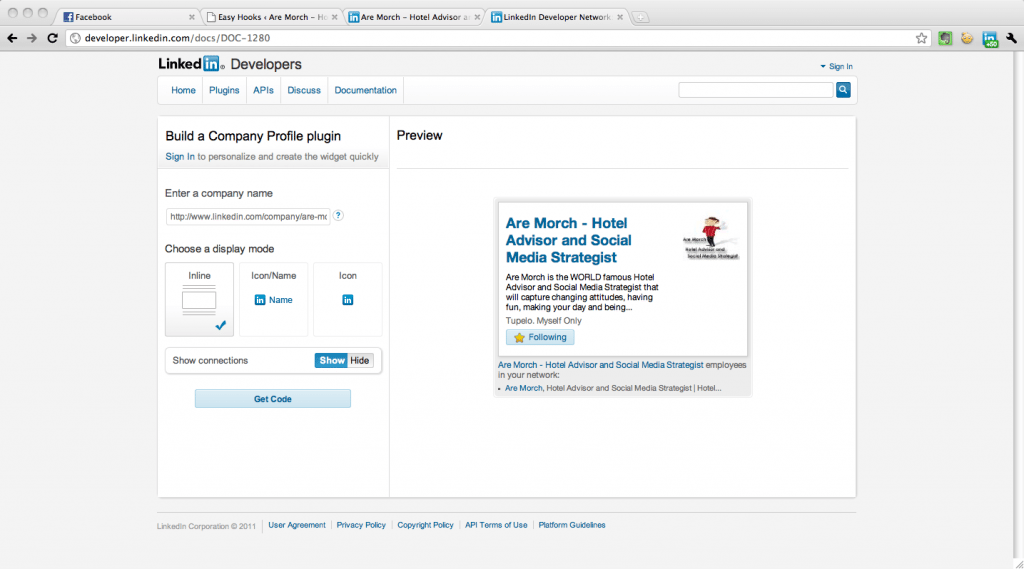1024x569 pixels.
Task: Click the Tupelo. Myself Only text
Action: [x=543, y=321]
